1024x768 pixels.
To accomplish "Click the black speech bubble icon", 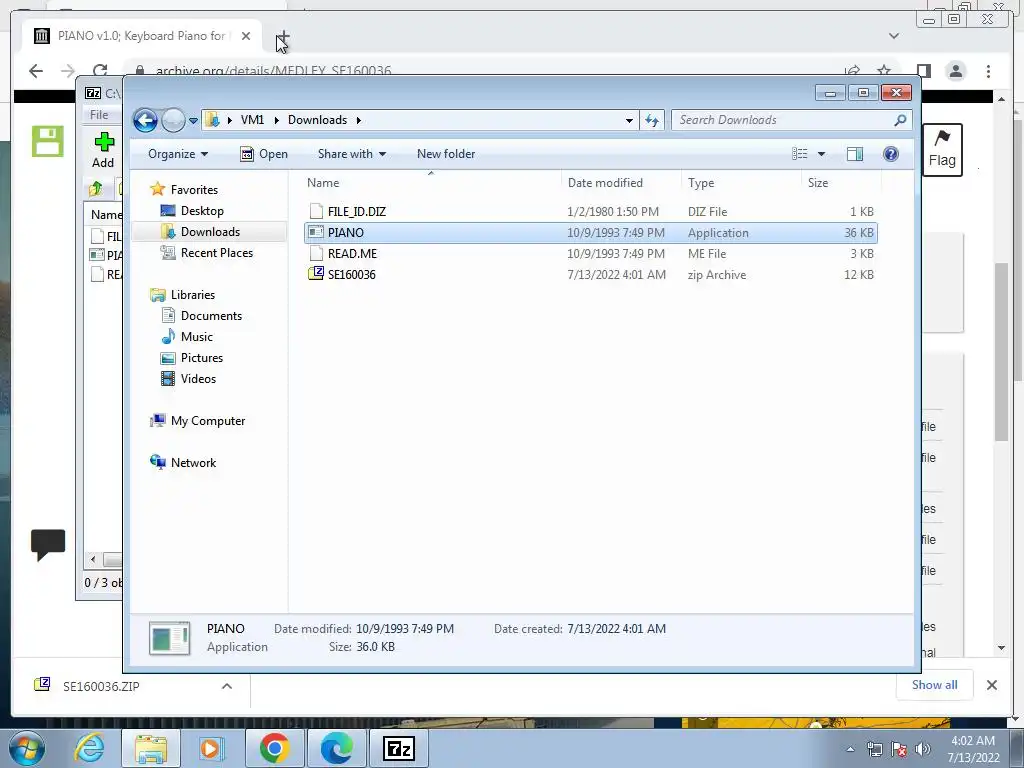I will point(48,544).
